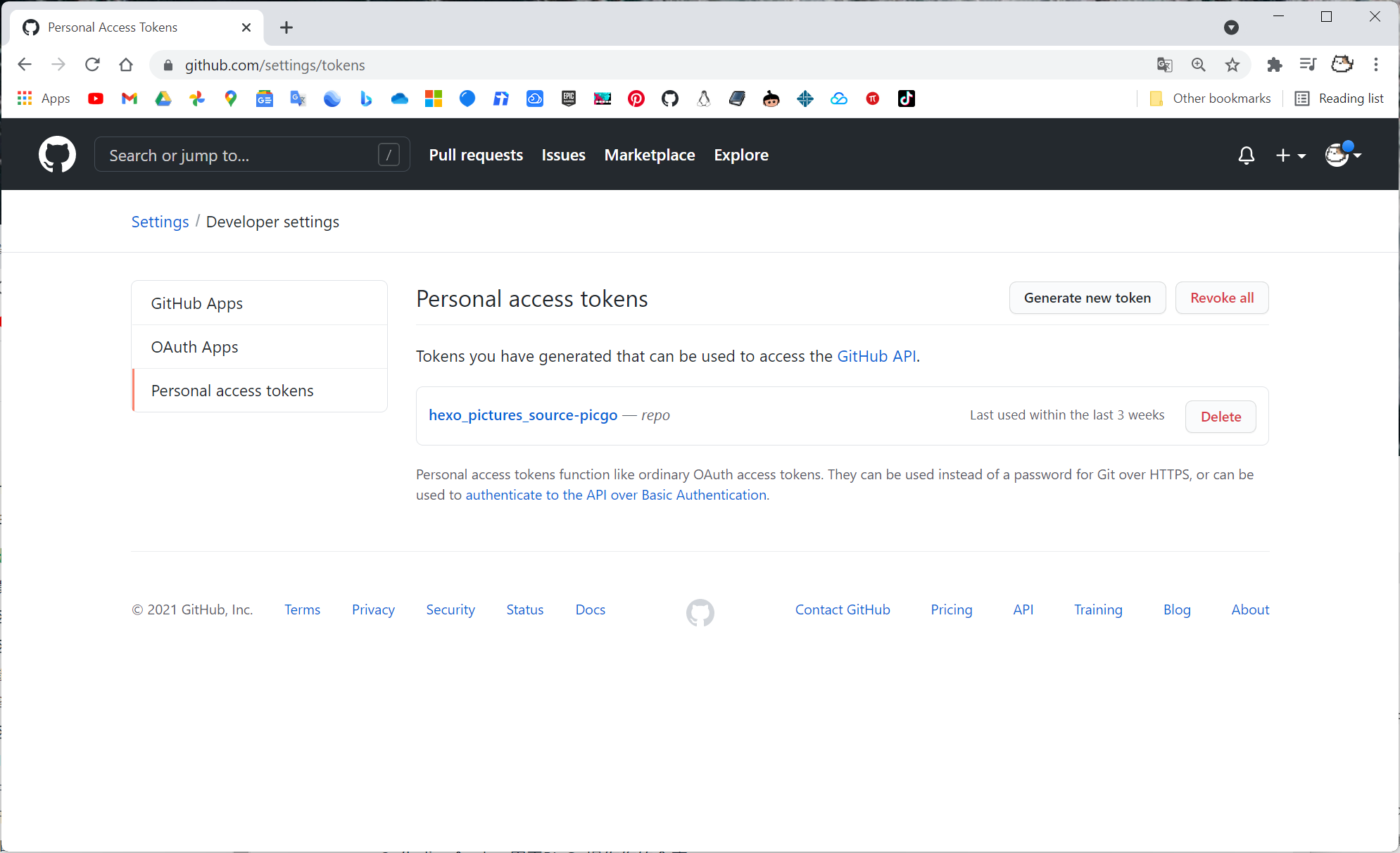
Task: Click the footer GitHub logo
Action: pyautogui.click(x=700, y=612)
